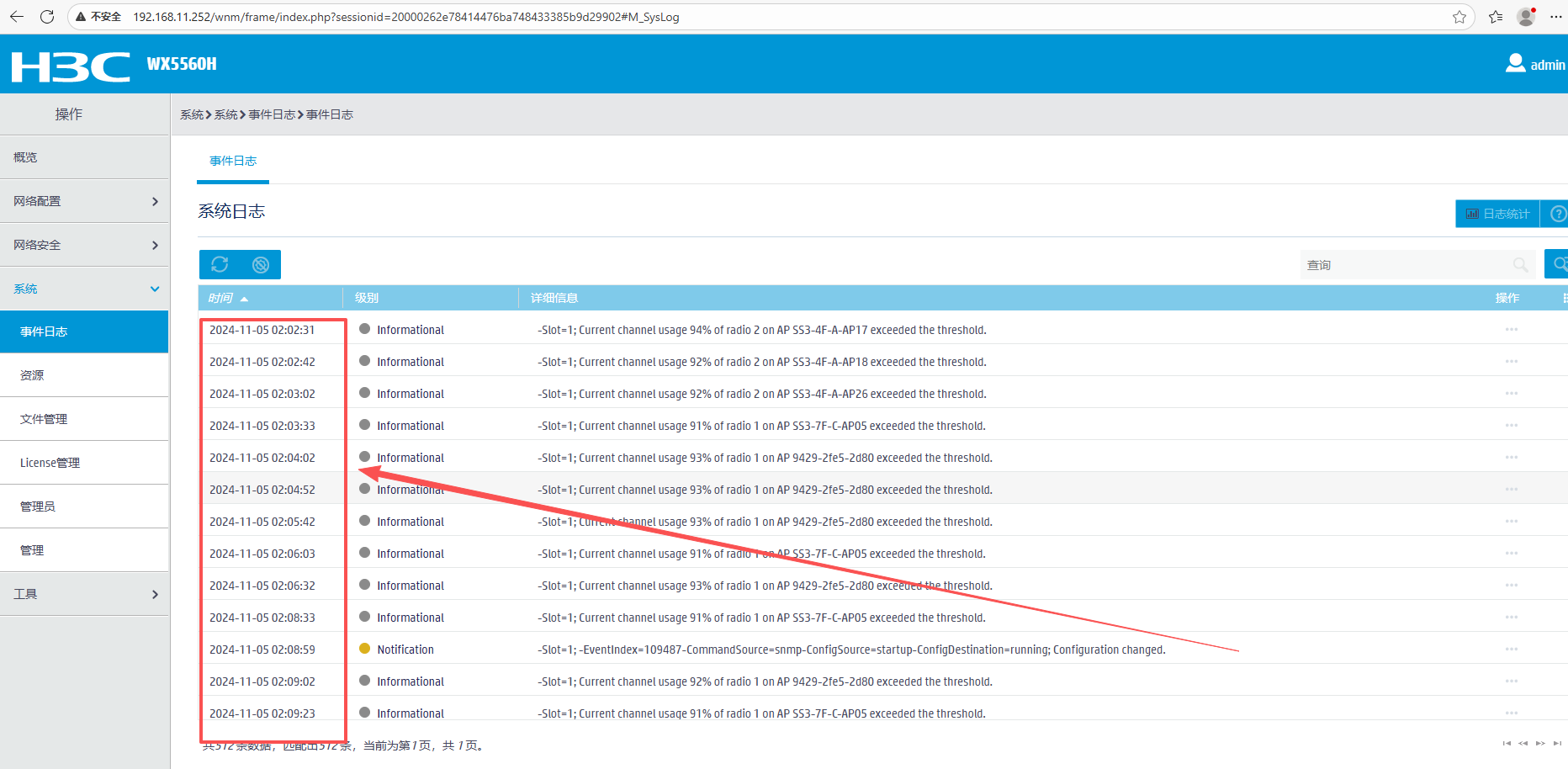Click the 级别 column header
This screenshot has width=1568, height=769.
tap(367, 298)
